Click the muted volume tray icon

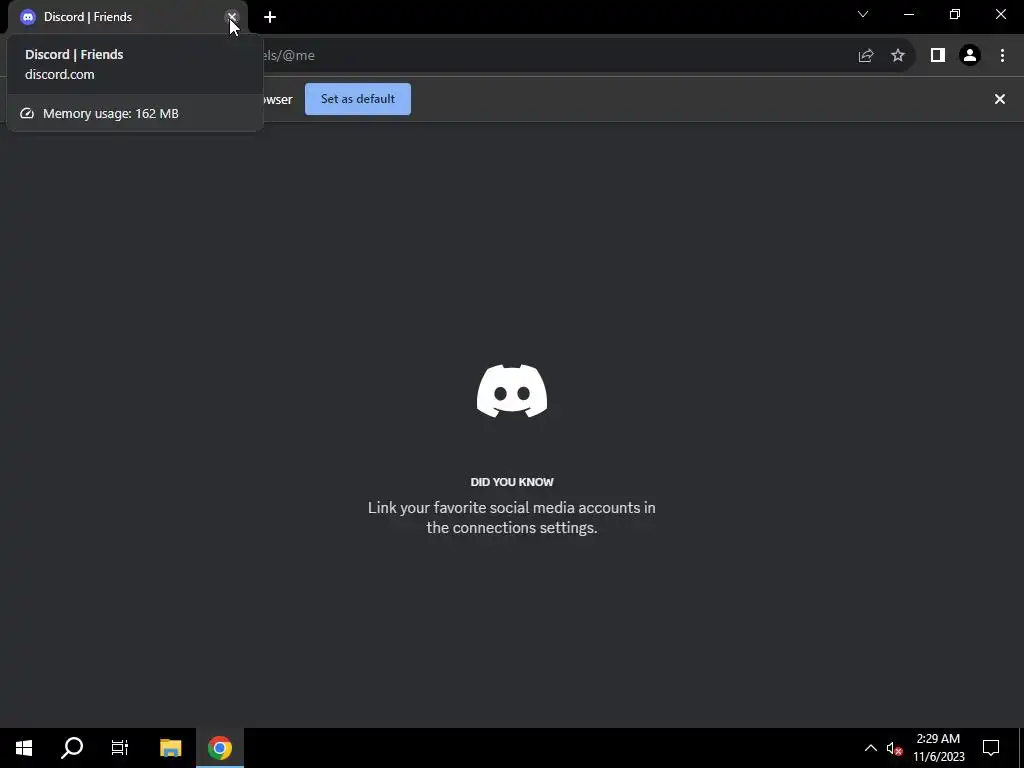point(894,748)
